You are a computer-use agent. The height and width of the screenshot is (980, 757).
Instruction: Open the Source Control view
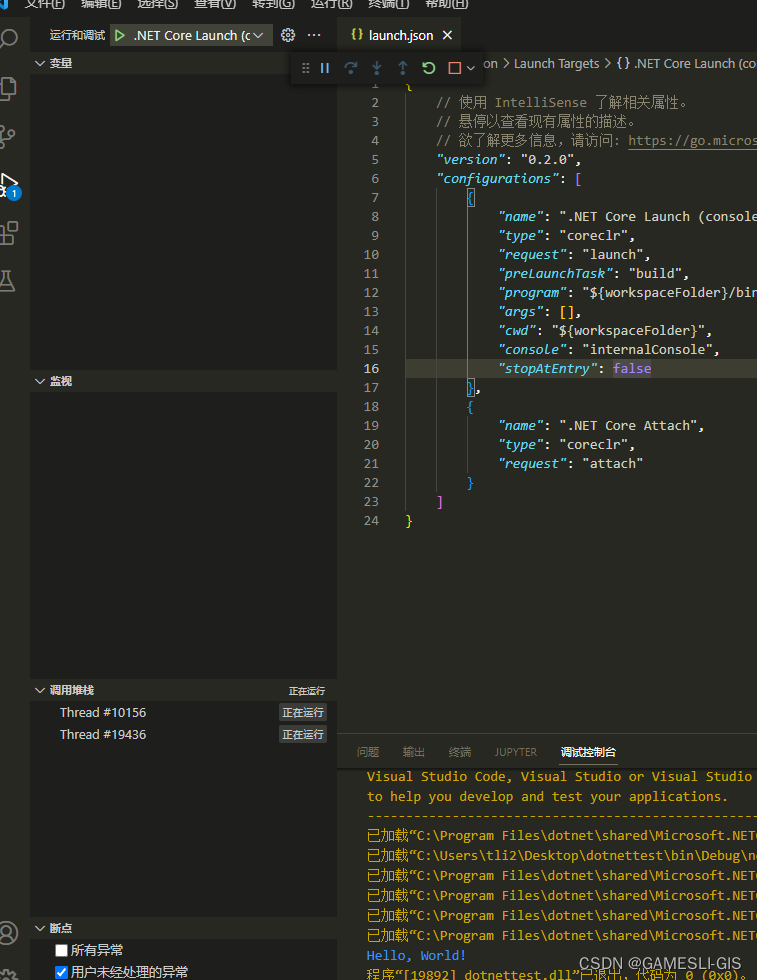click(8, 137)
